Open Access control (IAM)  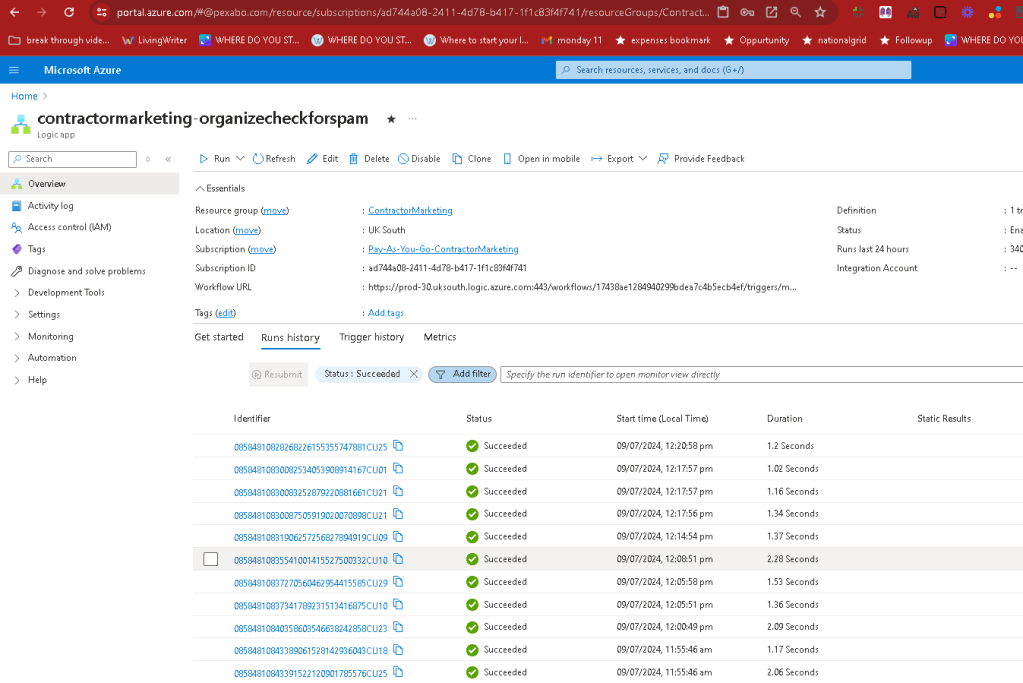click(x=69, y=227)
